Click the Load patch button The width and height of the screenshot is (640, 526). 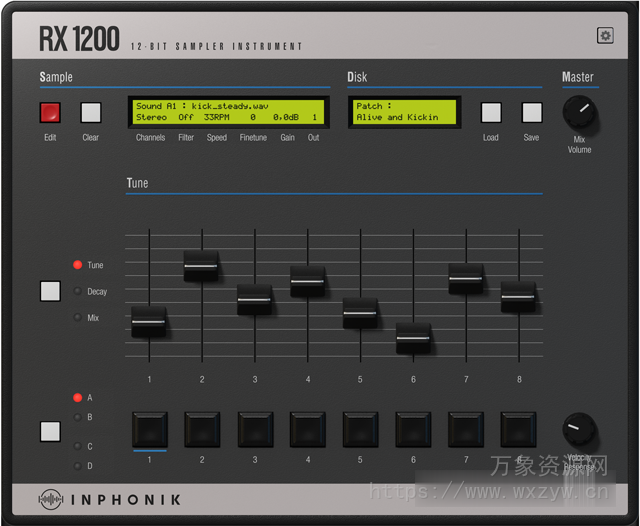click(491, 113)
